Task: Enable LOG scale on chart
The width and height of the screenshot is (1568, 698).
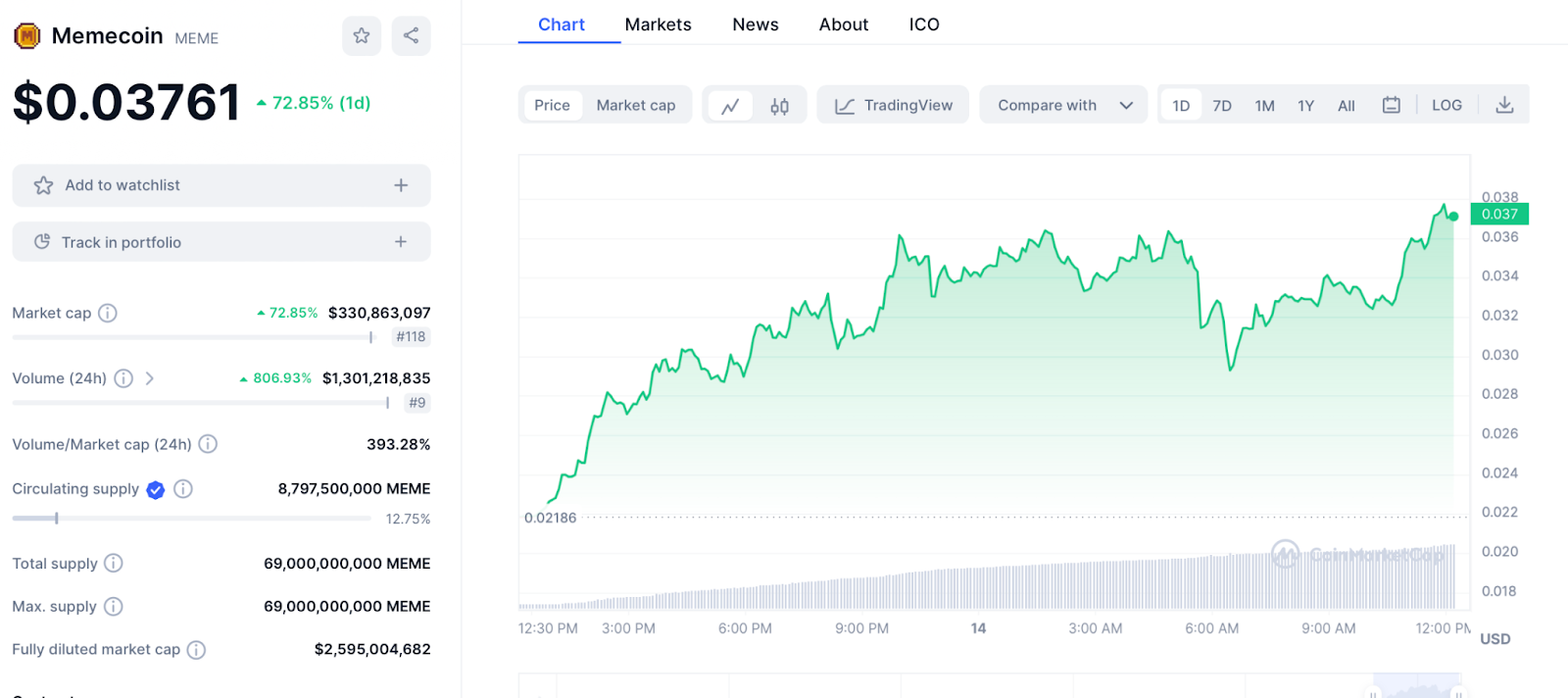Action: tap(1446, 105)
